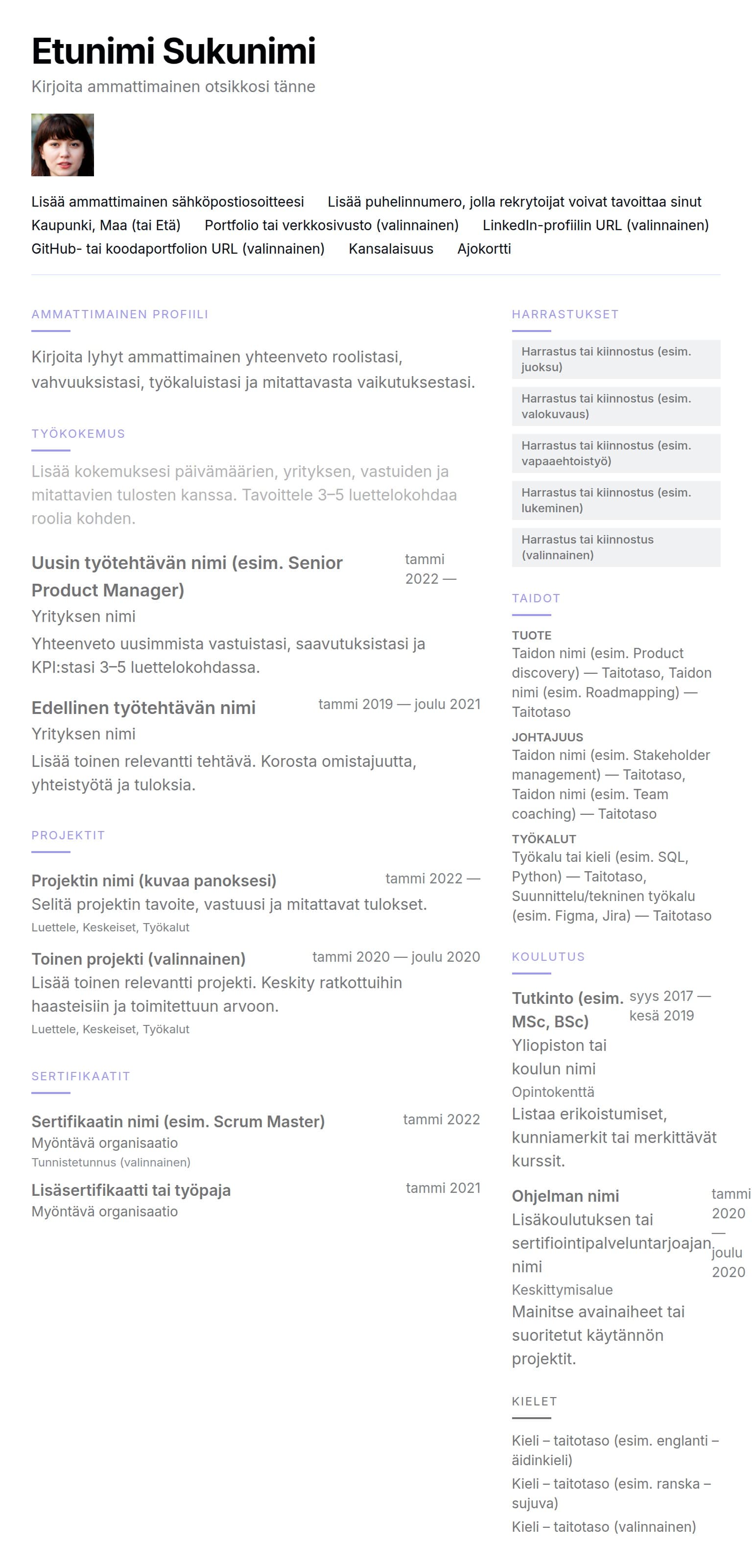Select the Toinen projekti (valinnainen) title
The image size is (752, 1568).
pos(139,959)
